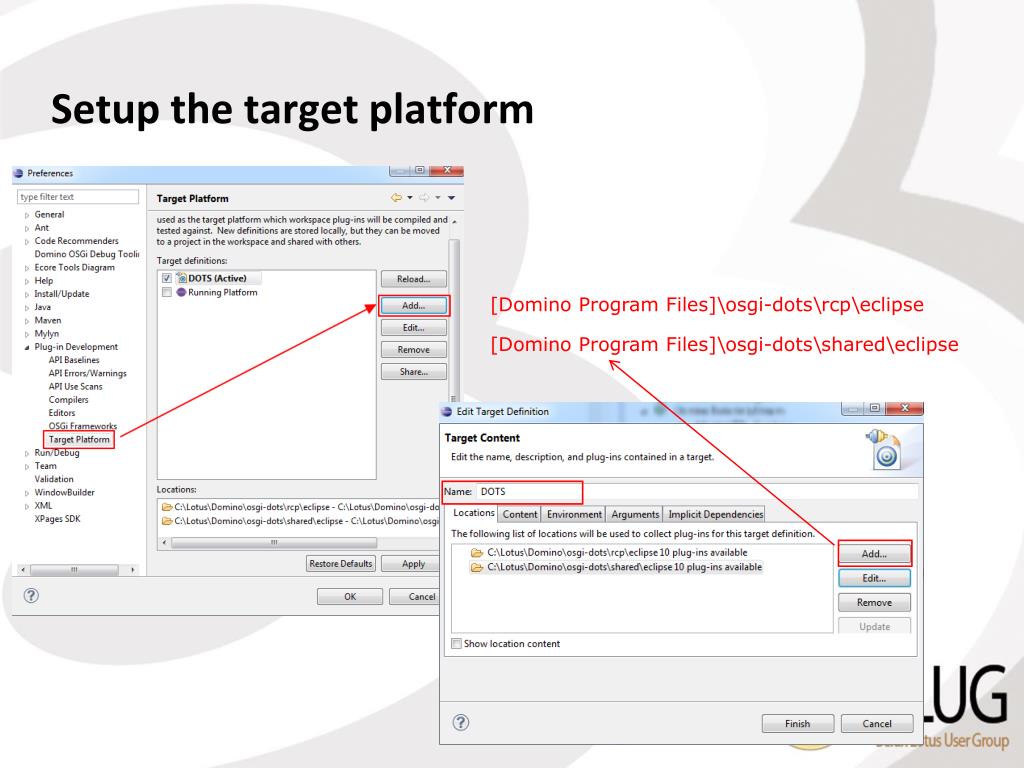This screenshot has width=1024, height=768.
Task: Select Domino OSGi Debug tree item
Action: [87, 254]
